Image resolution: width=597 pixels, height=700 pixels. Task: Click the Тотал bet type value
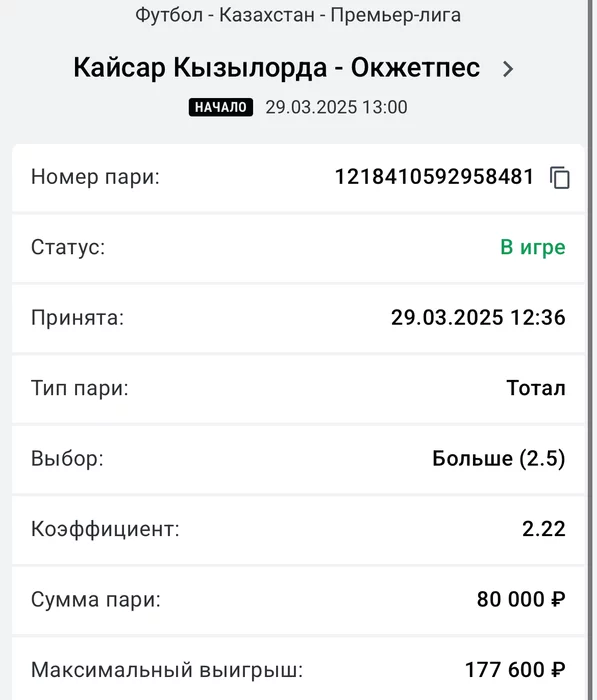click(536, 388)
